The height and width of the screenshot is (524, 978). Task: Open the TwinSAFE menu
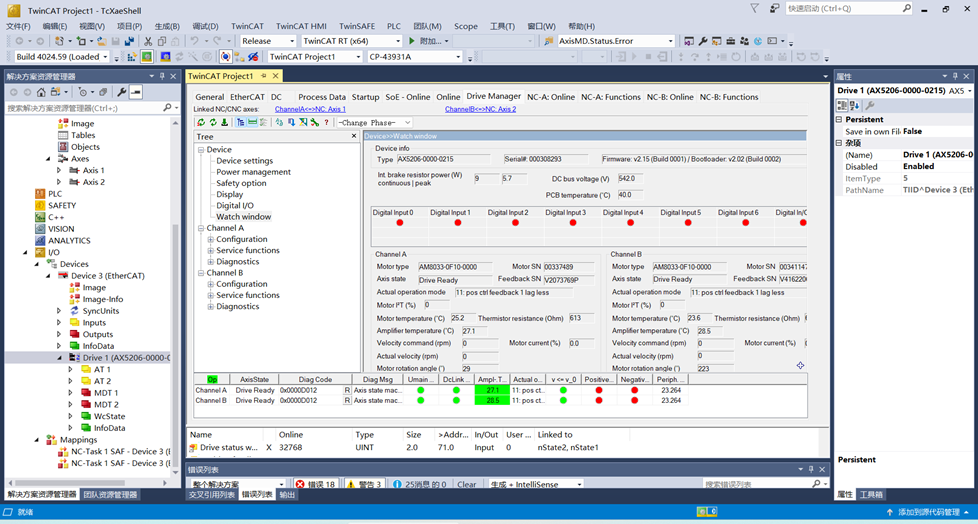point(357,26)
